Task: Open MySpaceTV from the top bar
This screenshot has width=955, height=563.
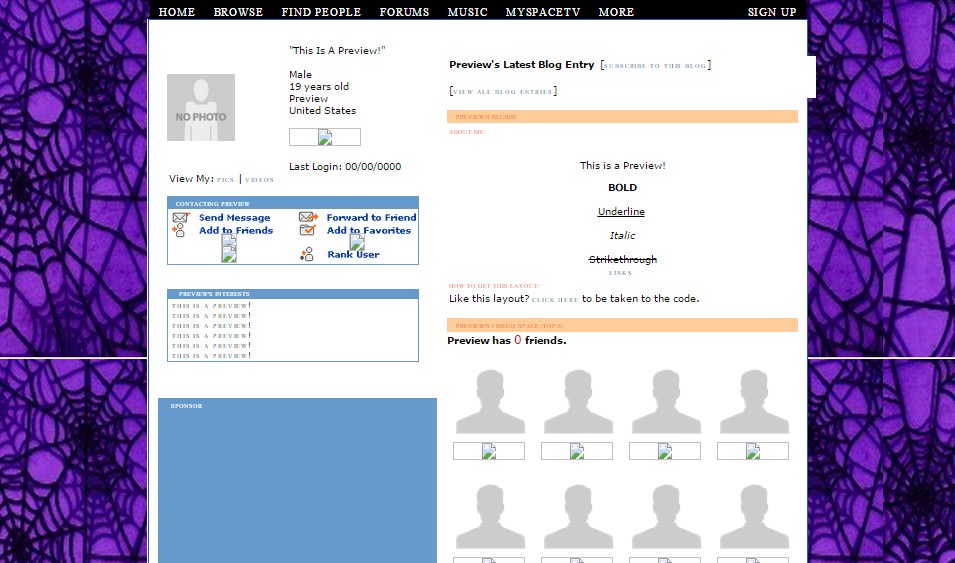Action: (x=543, y=12)
